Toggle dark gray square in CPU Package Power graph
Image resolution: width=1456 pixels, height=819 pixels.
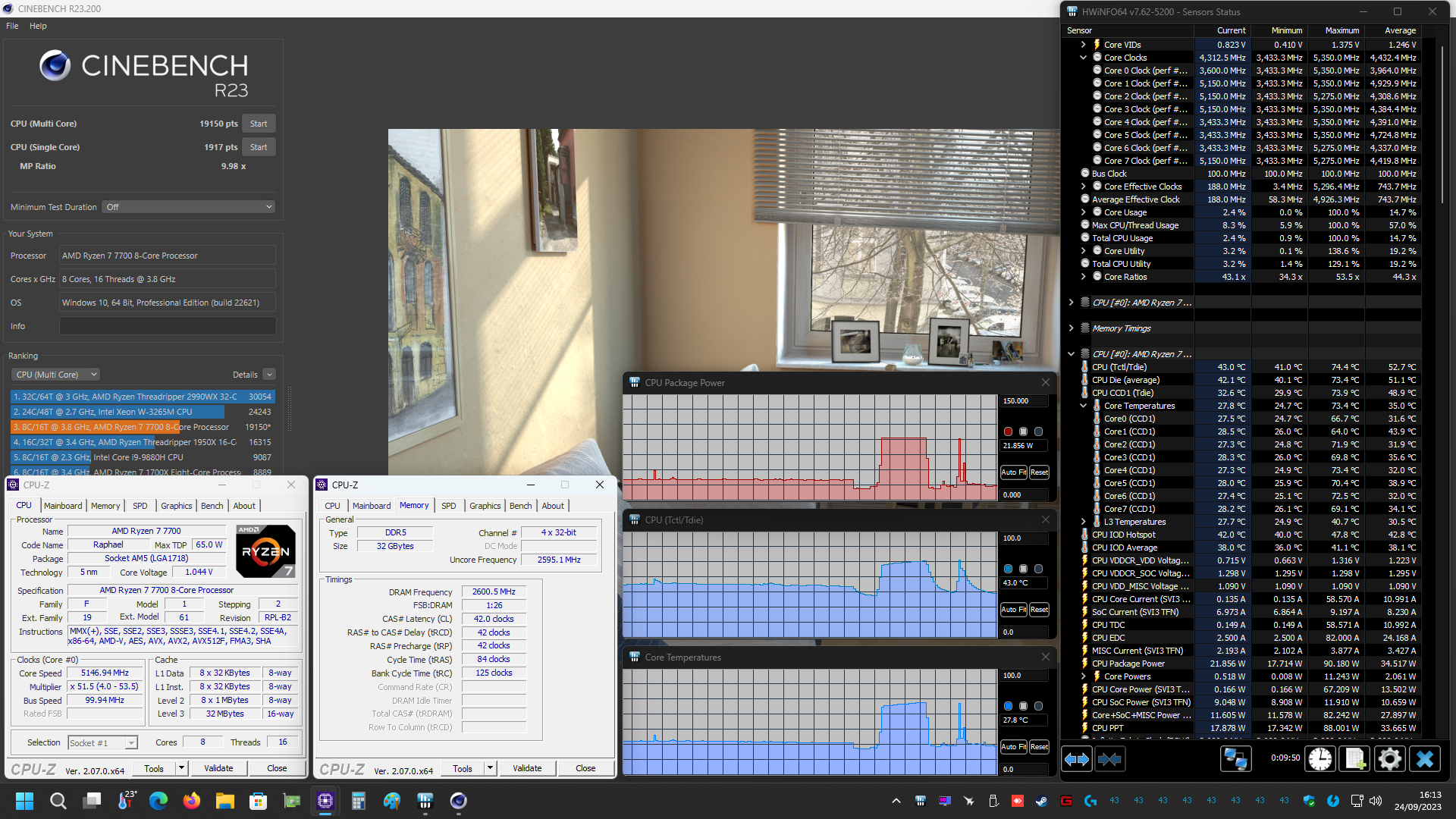1039,432
